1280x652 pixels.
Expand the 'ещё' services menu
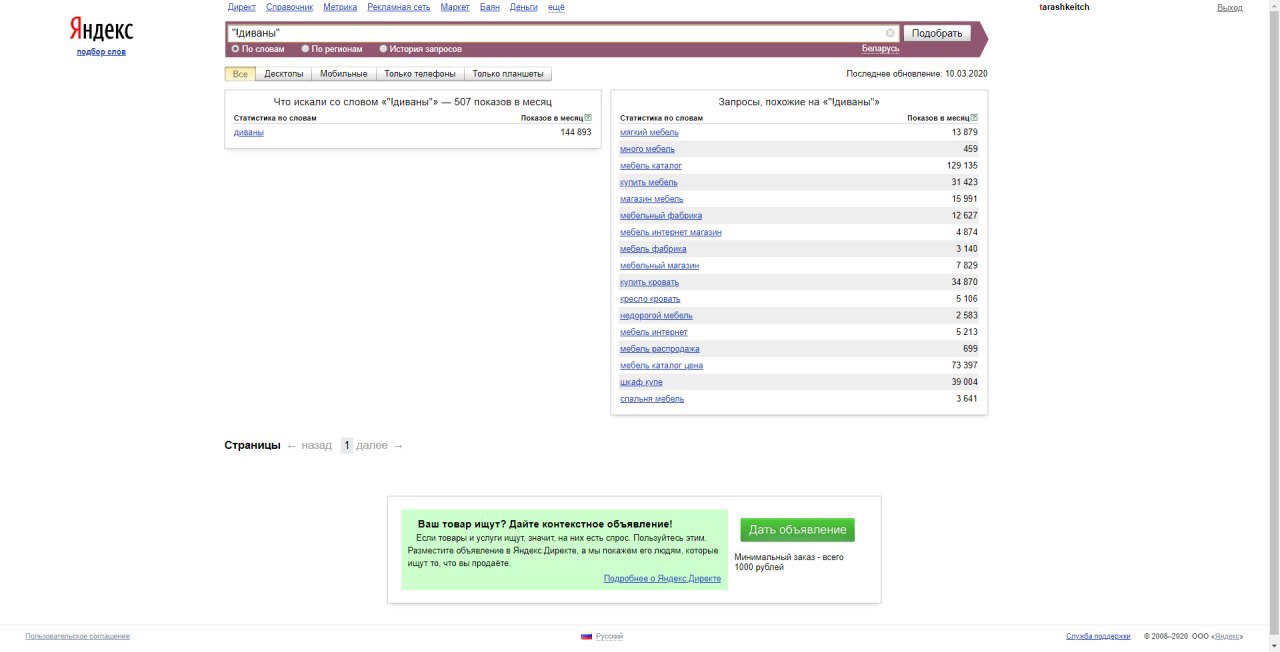(x=556, y=7)
